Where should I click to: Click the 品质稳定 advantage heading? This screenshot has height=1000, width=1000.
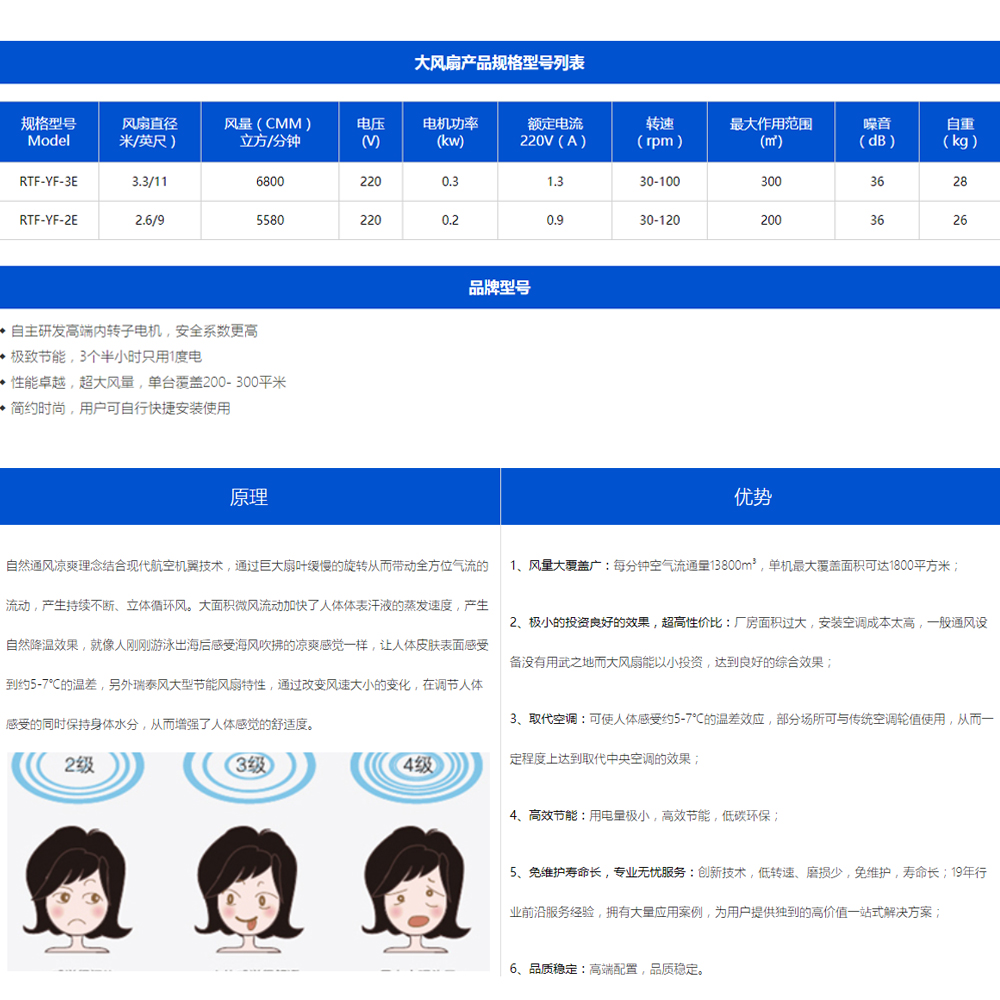(x=552, y=969)
